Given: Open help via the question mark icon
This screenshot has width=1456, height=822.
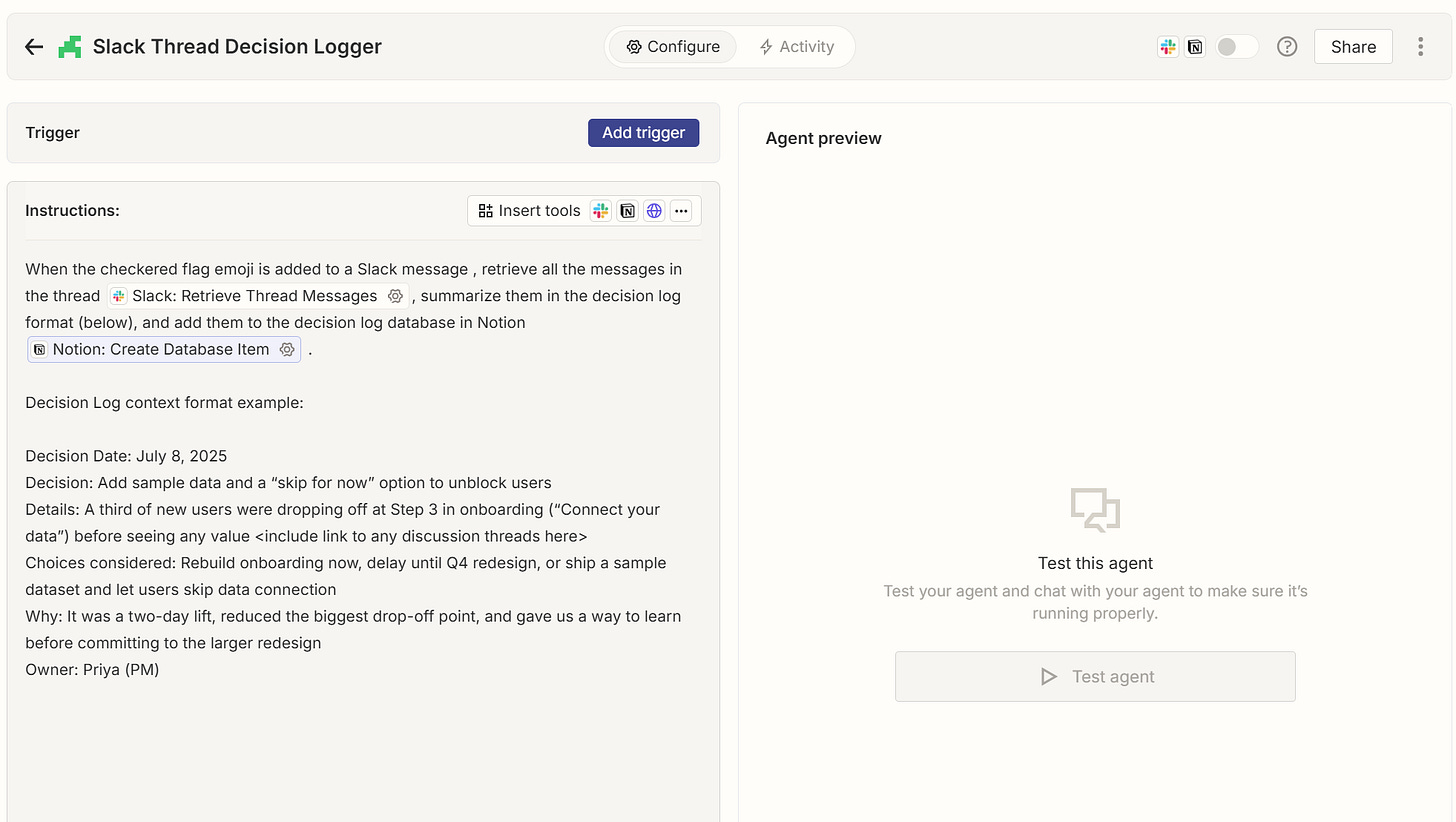Looking at the screenshot, I should [1287, 47].
